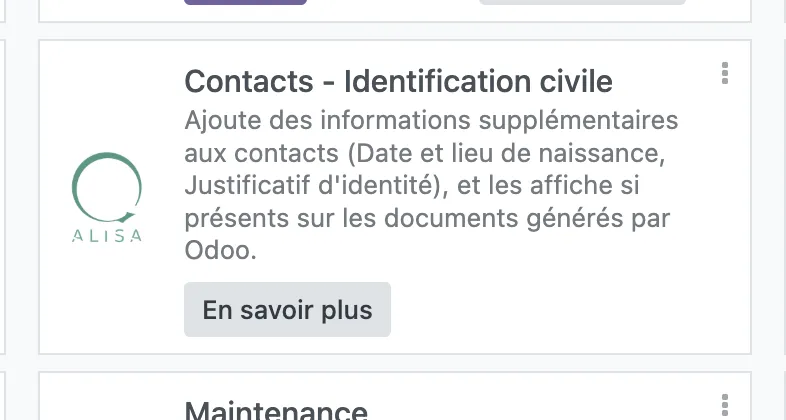Image resolution: width=786 pixels, height=420 pixels.
Task: Click the grey button at the top edge
Action: [x=582, y=2]
